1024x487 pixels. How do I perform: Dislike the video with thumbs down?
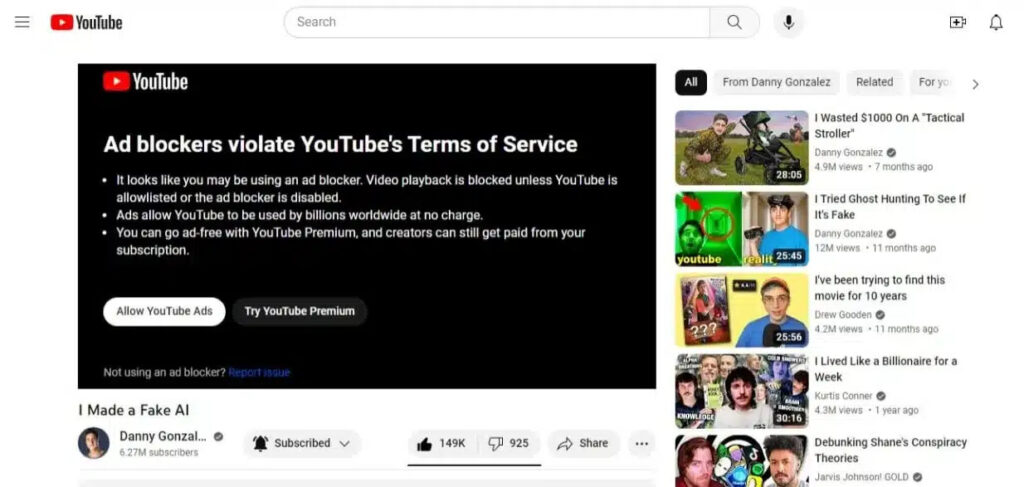pyautogui.click(x=508, y=443)
